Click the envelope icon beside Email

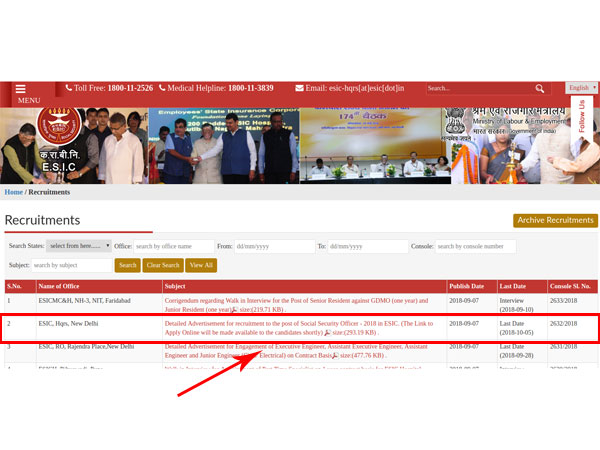pos(299,88)
